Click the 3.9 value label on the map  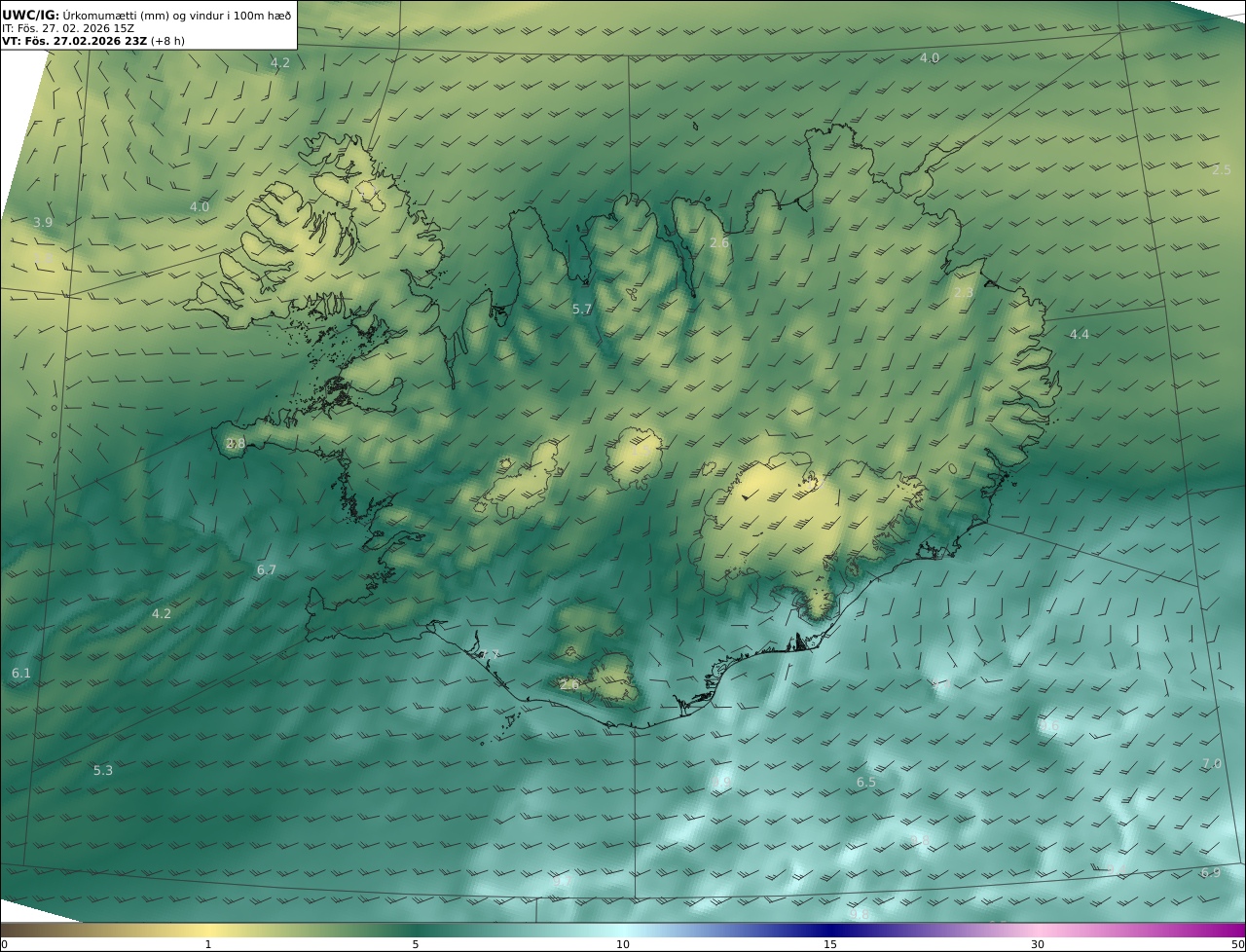[x=43, y=222]
